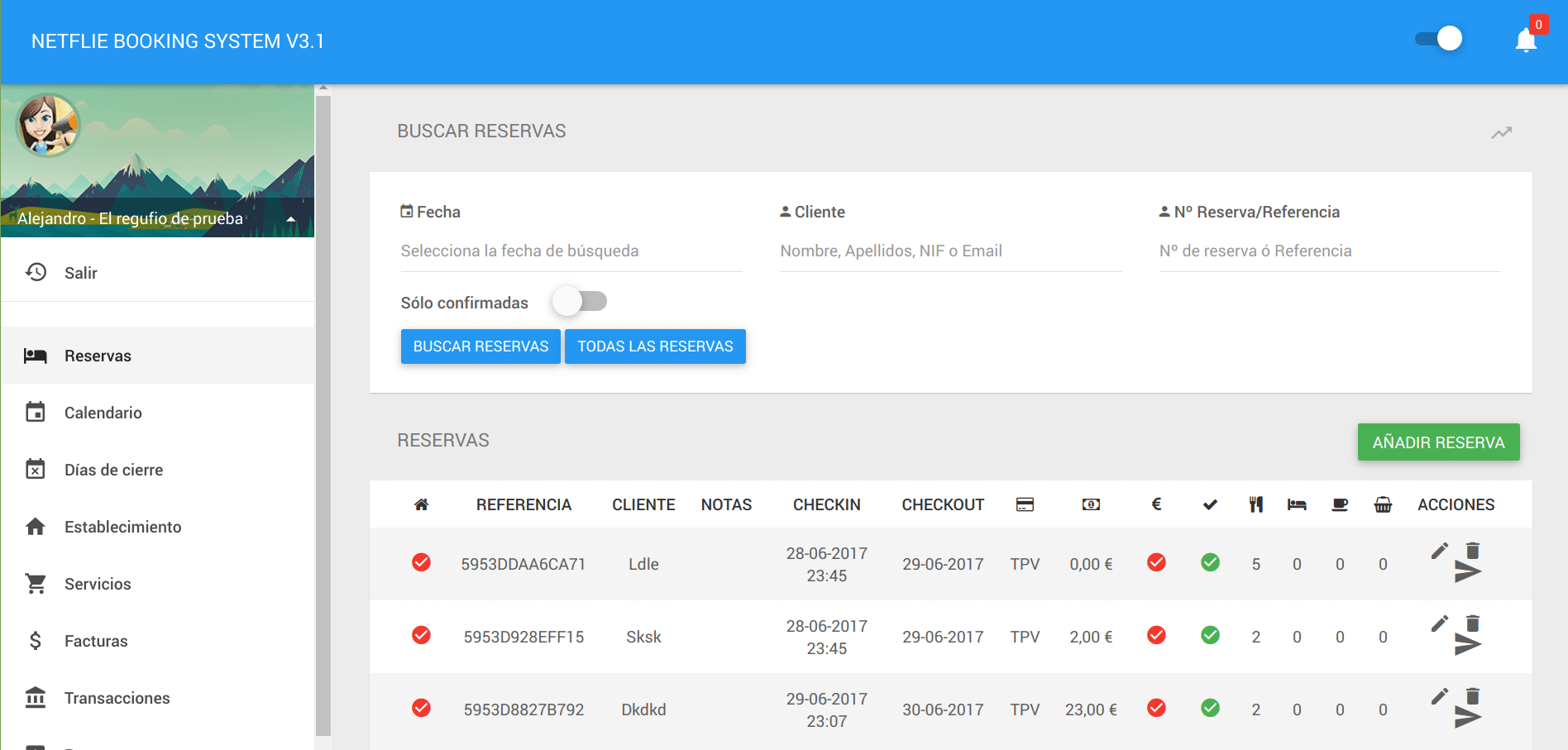Open the notifications bell icon

pos(1526,40)
